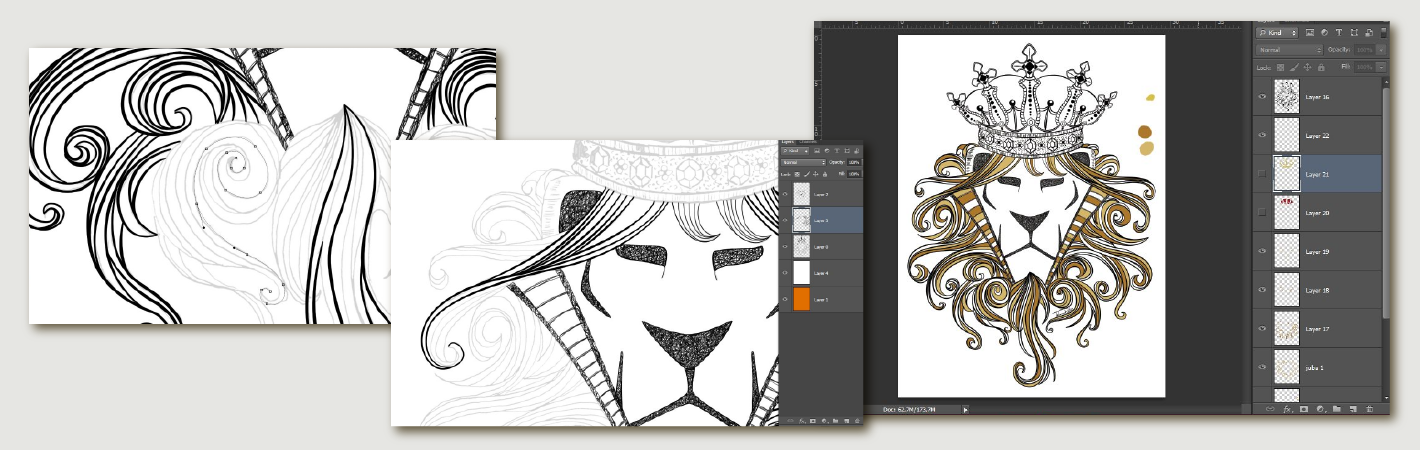
Task: Add layer mask in right panel footer
Action: [x=1304, y=409]
